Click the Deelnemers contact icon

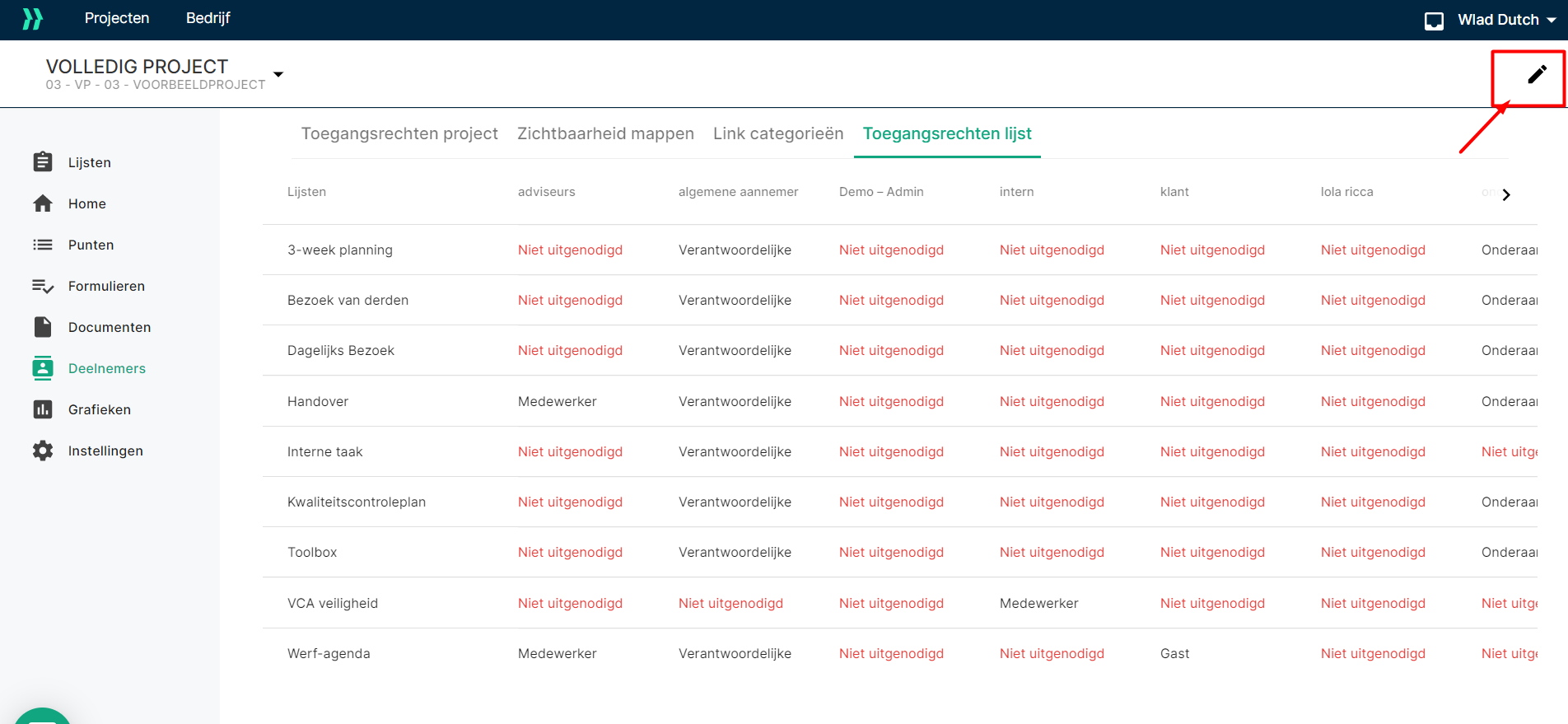[x=43, y=368]
